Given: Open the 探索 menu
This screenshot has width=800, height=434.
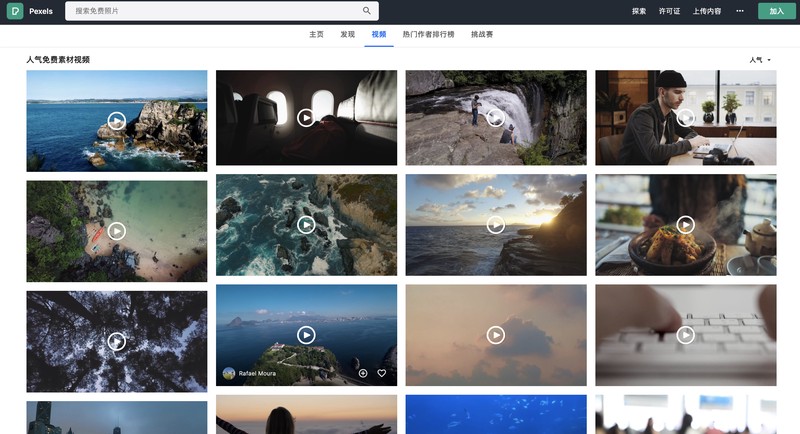Looking at the screenshot, I should coord(639,11).
